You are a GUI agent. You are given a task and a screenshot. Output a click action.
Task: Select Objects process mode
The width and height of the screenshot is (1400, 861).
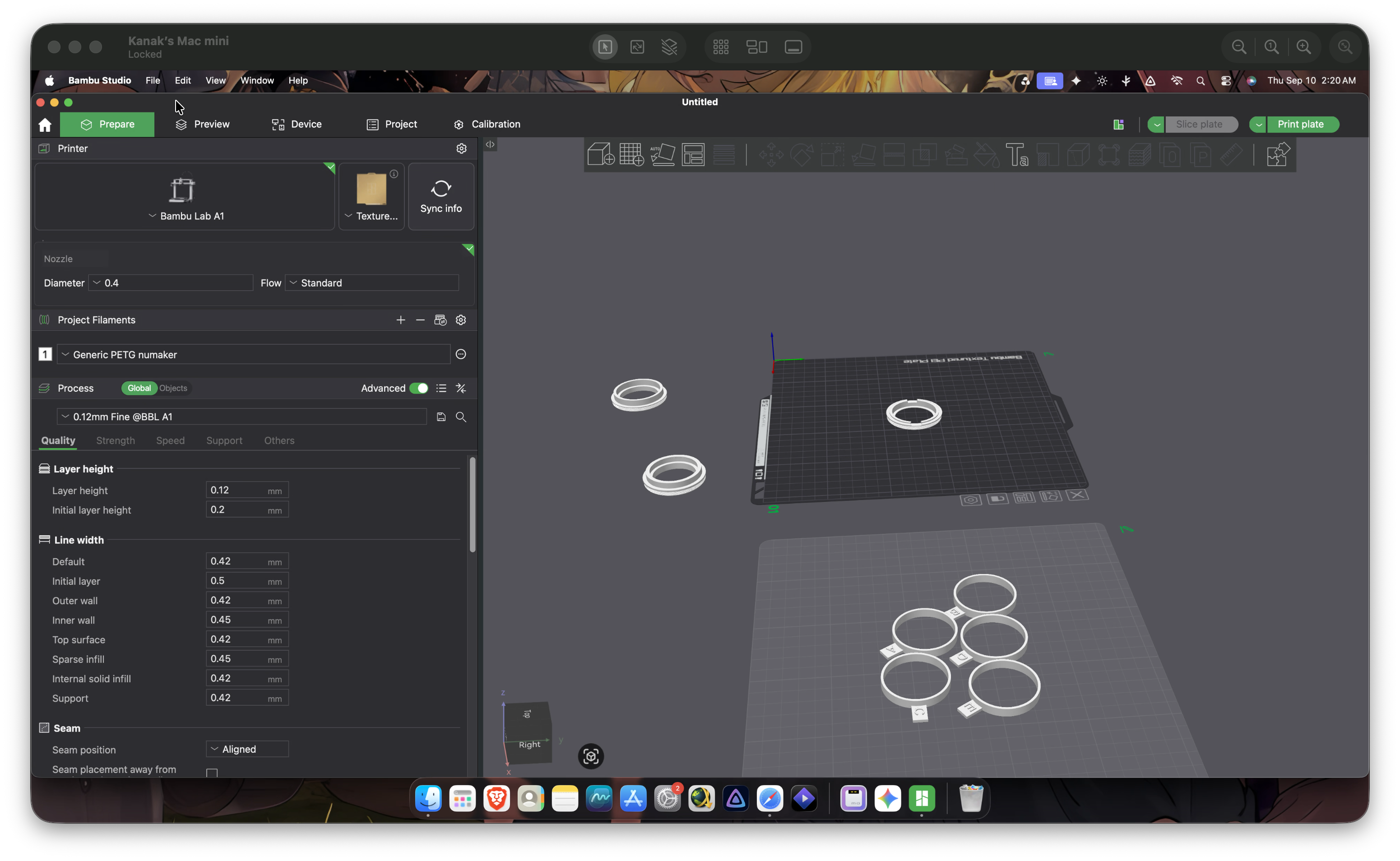tap(173, 388)
